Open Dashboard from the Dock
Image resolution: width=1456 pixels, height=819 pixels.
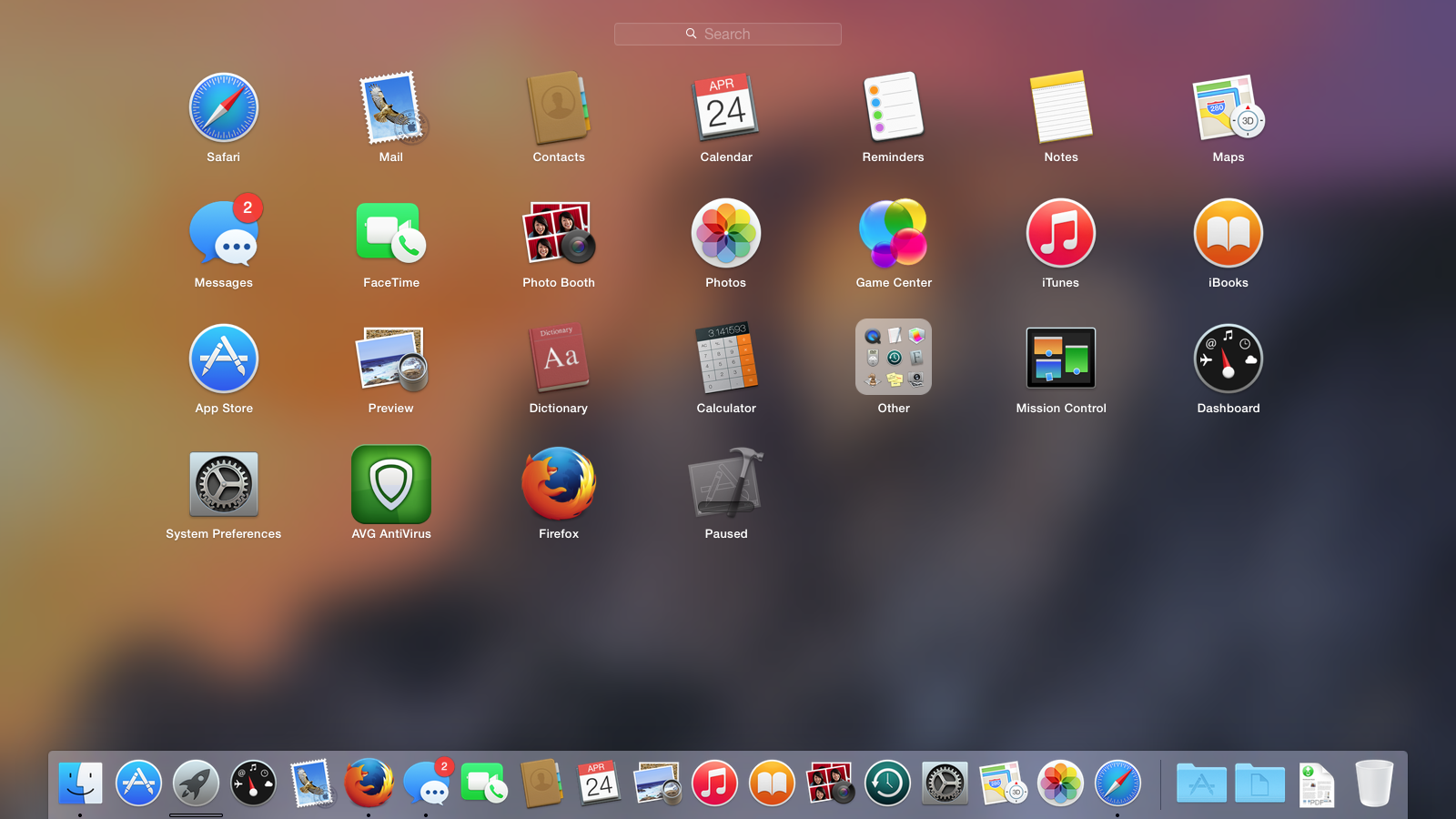coord(253,784)
